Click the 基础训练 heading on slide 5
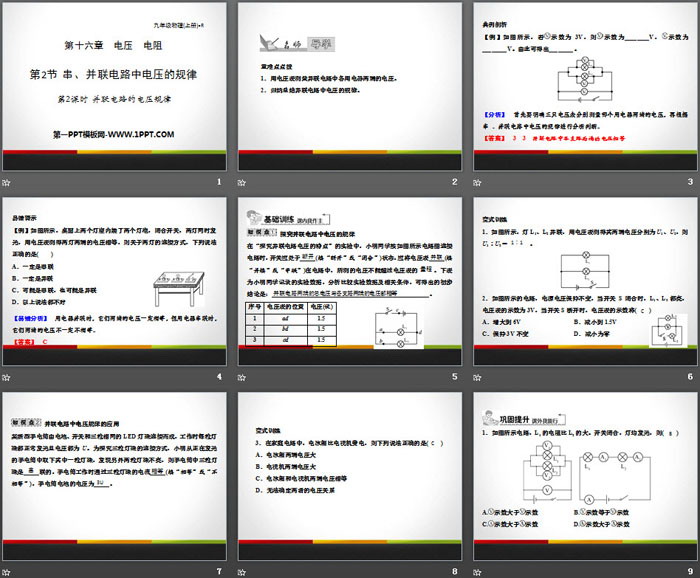Viewport: 700px width, 578px height. pyautogui.click(x=279, y=219)
